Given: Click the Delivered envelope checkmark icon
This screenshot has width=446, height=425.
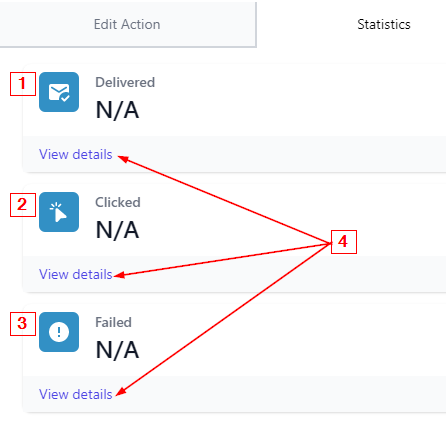Looking at the screenshot, I should click(59, 92).
